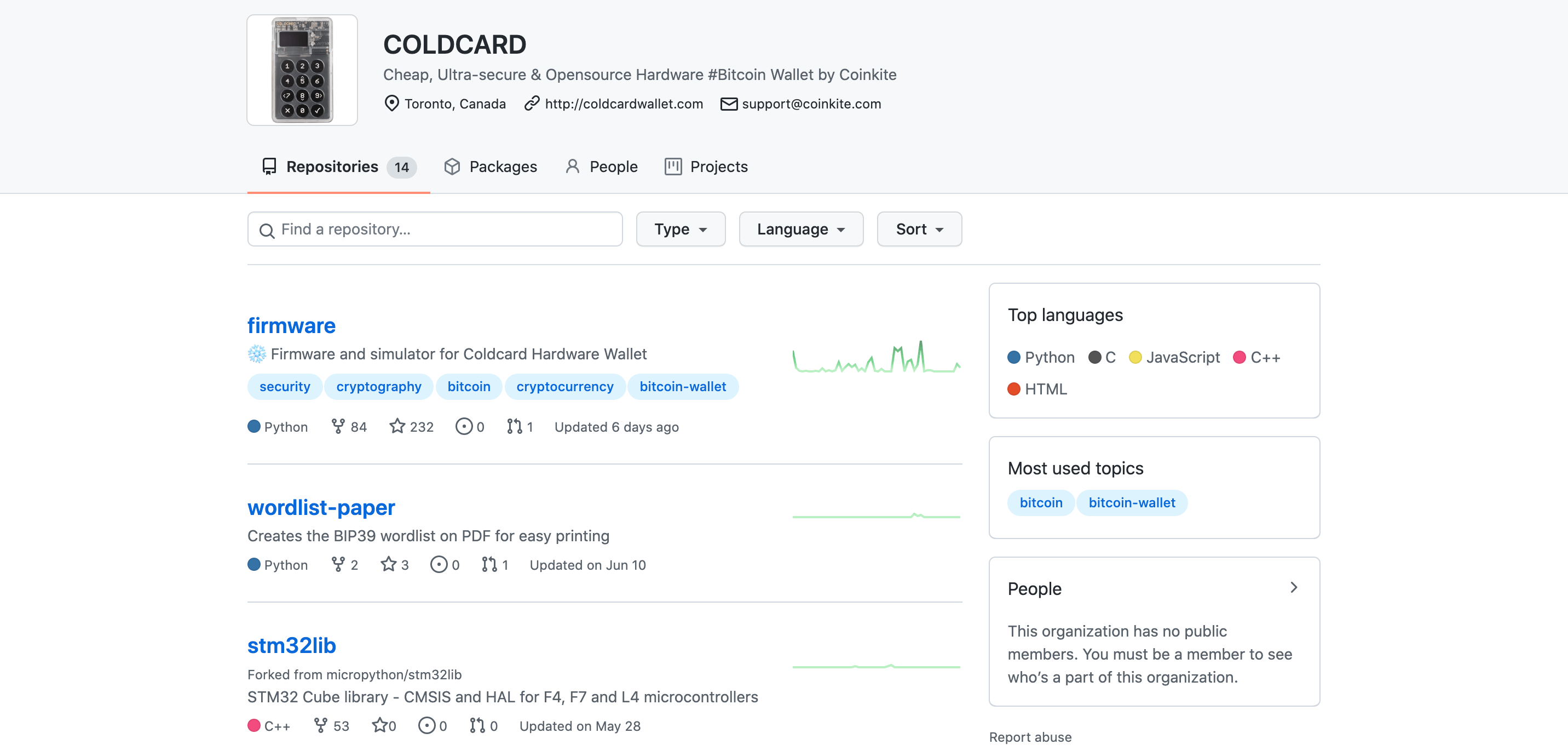1568x756 pixels.
Task: Click the 'Updated 6 days ago' text
Action: click(616, 427)
